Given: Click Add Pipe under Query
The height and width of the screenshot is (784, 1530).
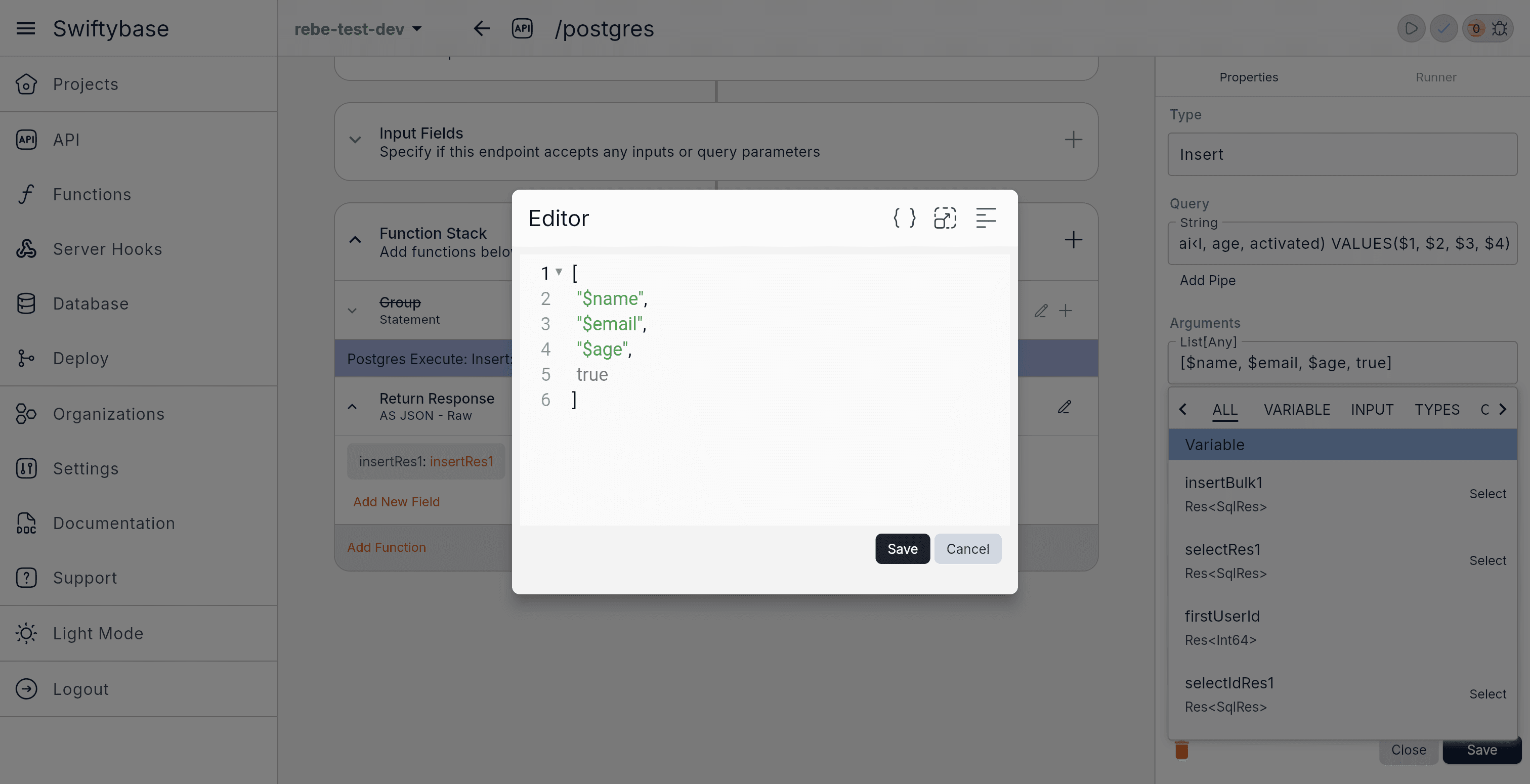Looking at the screenshot, I should tap(1208, 280).
